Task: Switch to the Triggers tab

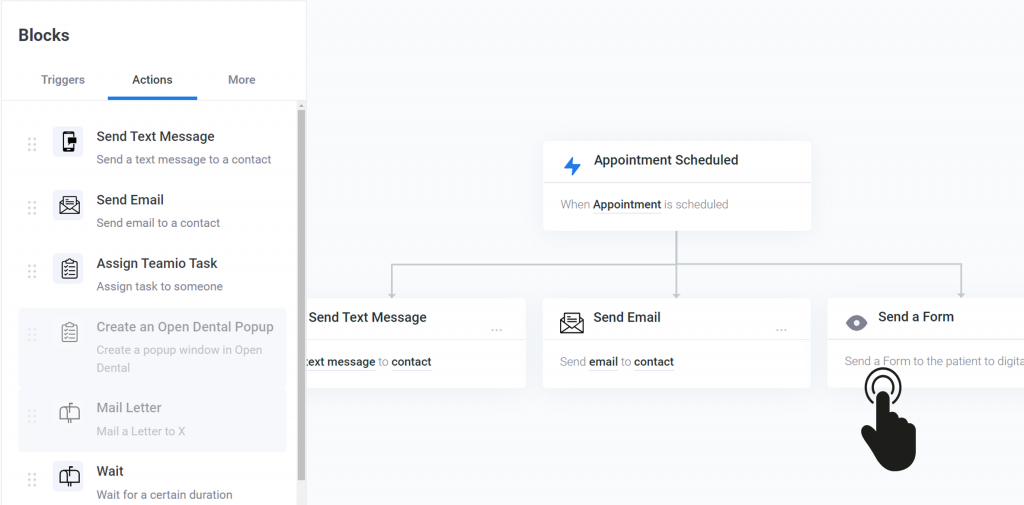Action: pyautogui.click(x=63, y=80)
